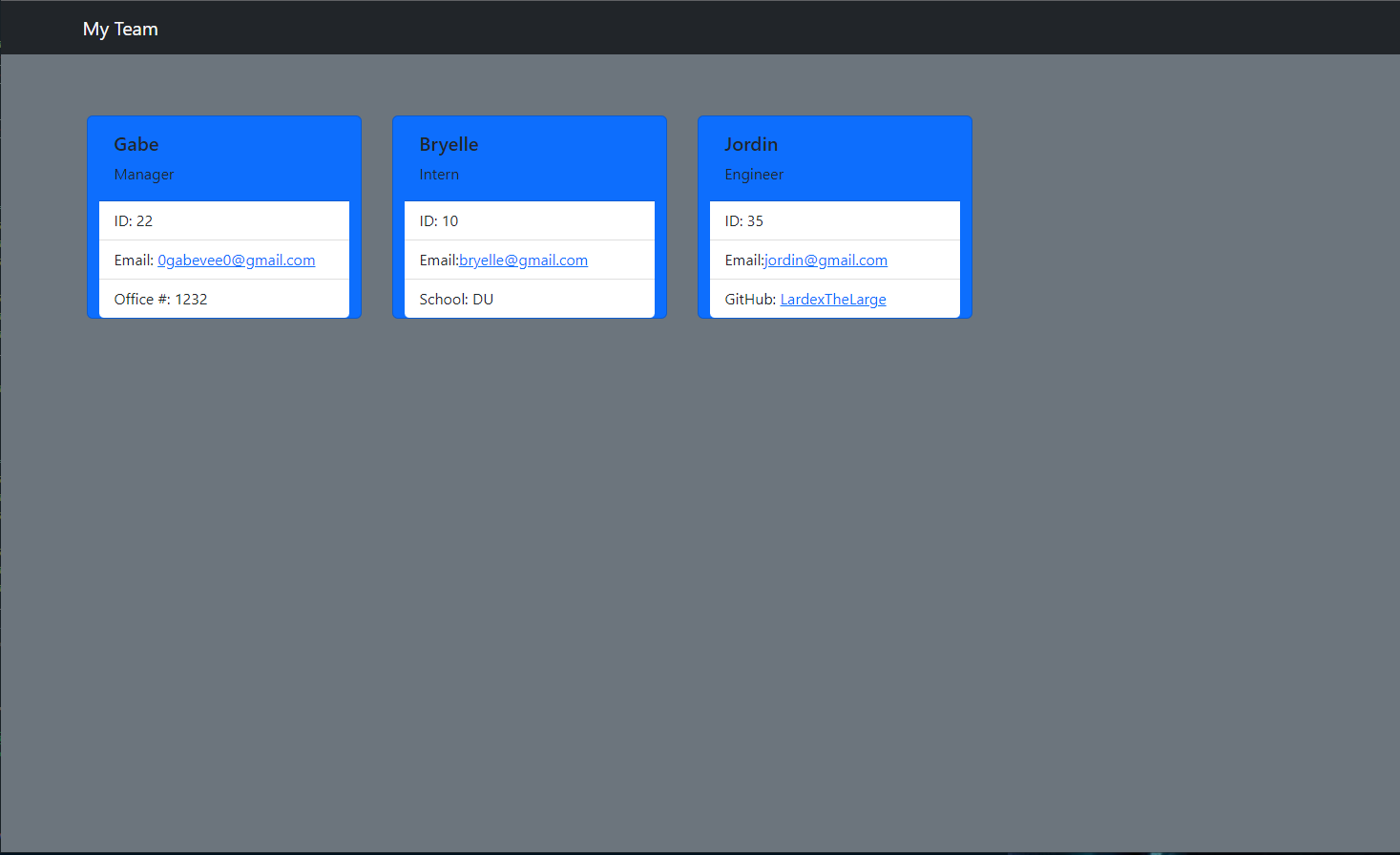Select the ID: 35 list item
Viewport: 1400px width, 855px height.
[835, 220]
